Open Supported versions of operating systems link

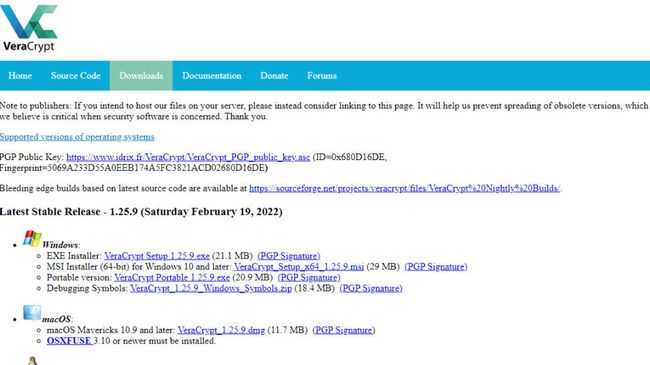(77, 136)
